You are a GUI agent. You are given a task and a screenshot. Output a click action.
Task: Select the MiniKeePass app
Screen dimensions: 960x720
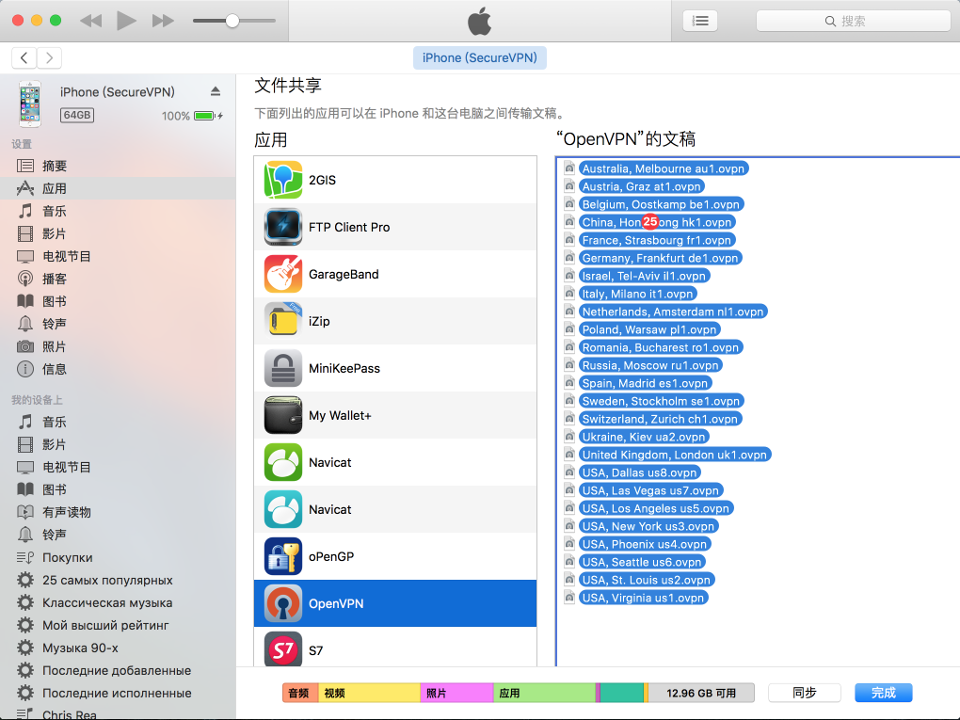(395, 369)
